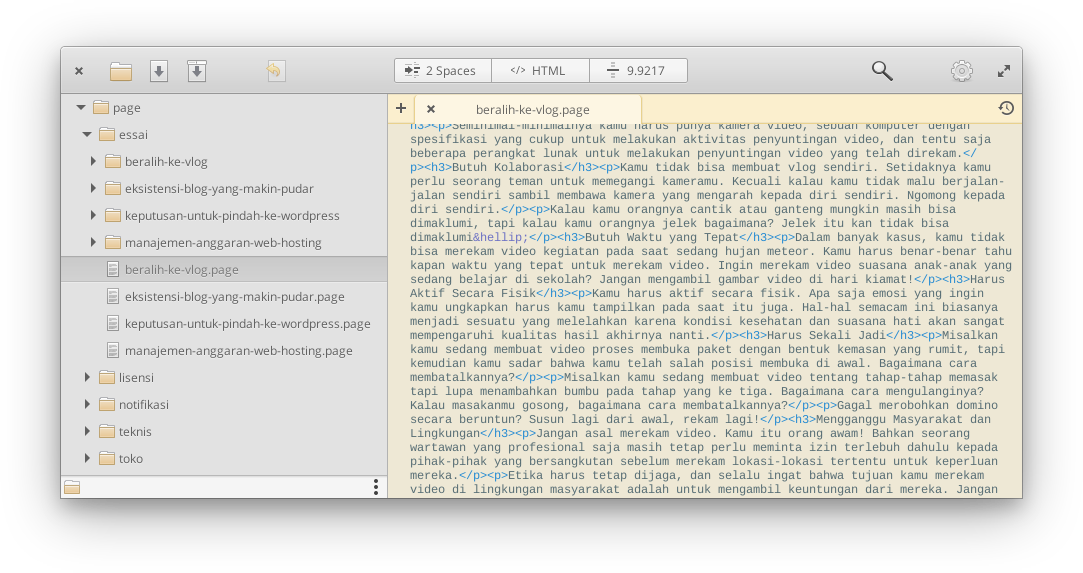
Task: Expand the lisensi folder
Action: tap(87, 377)
